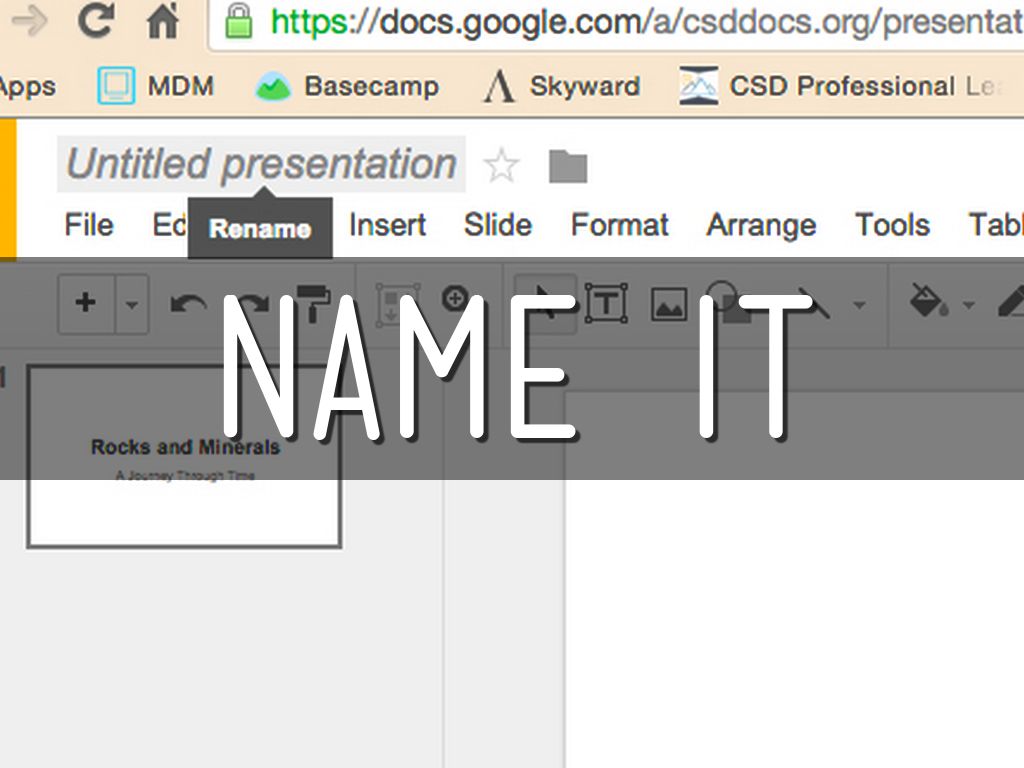Image resolution: width=1024 pixels, height=768 pixels.
Task: Click the Untitled presentation title to rename
Action: click(x=261, y=164)
